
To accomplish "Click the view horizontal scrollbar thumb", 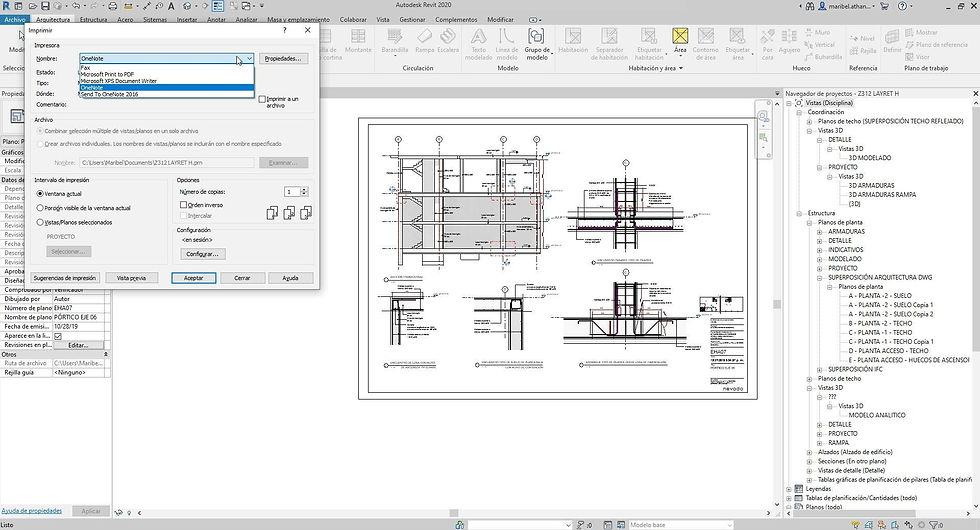I will click(x=454, y=512).
